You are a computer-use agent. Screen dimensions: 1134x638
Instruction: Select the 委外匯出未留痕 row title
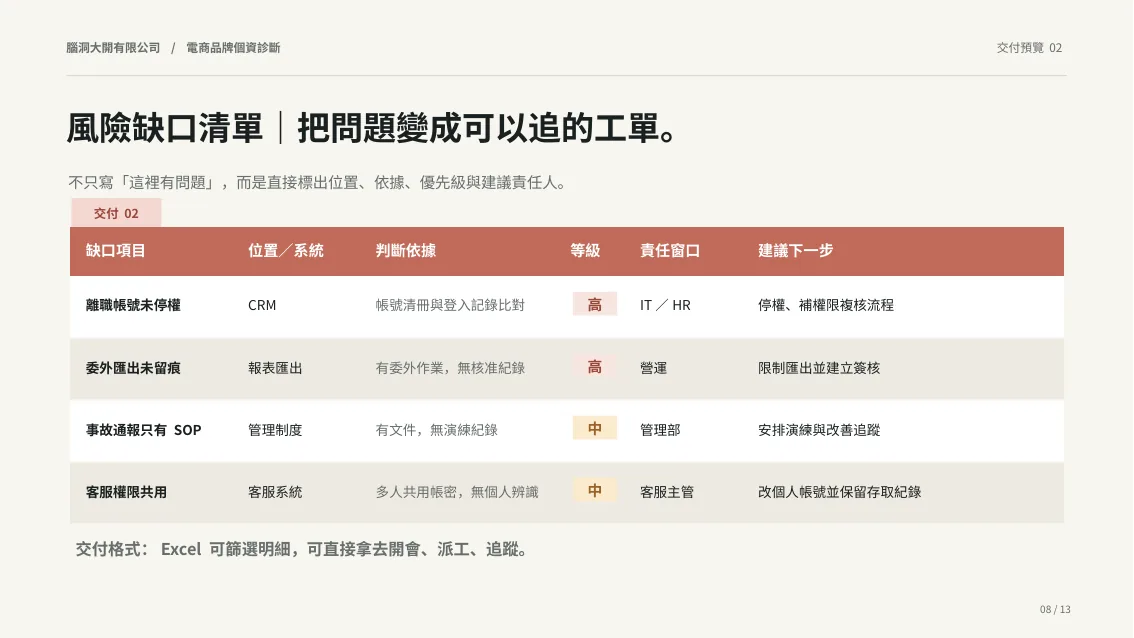point(133,368)
